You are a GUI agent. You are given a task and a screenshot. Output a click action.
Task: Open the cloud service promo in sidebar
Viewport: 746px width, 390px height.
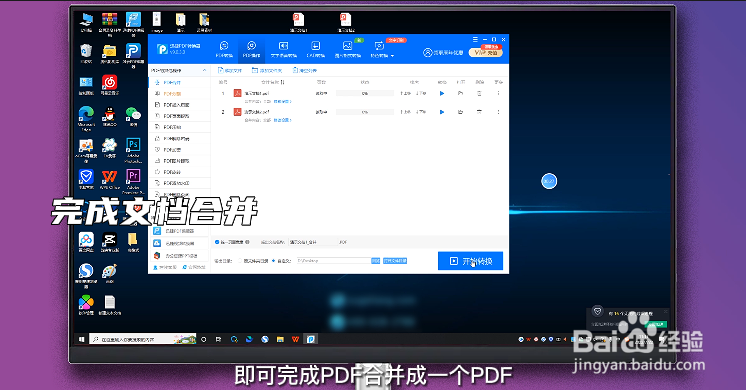179,243
